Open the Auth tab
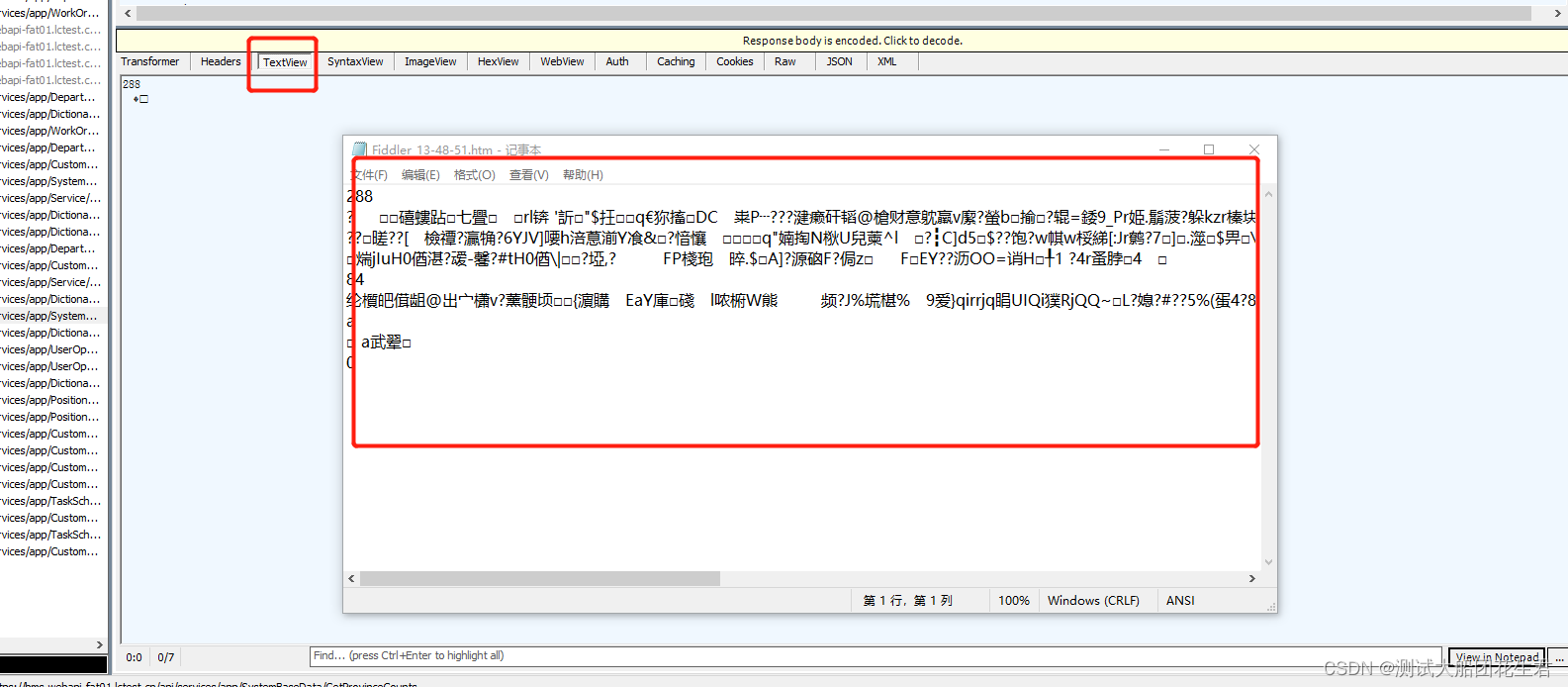Viewport: 1568px width, 687px height. click(x=617, y=61)
